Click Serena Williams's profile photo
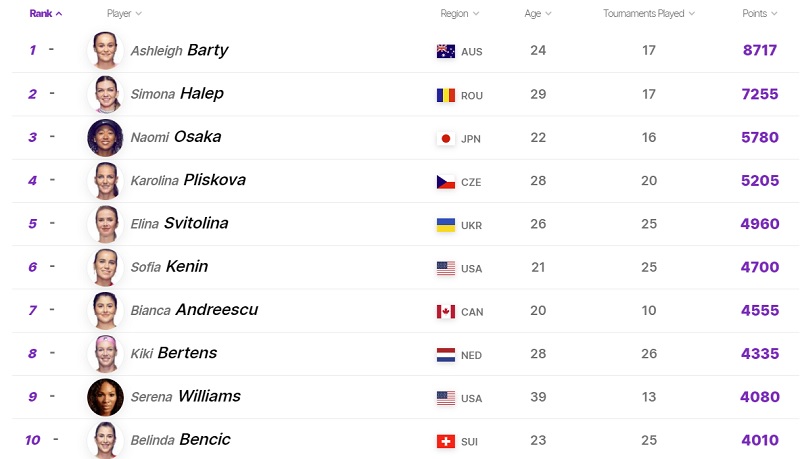 [105, 397]
